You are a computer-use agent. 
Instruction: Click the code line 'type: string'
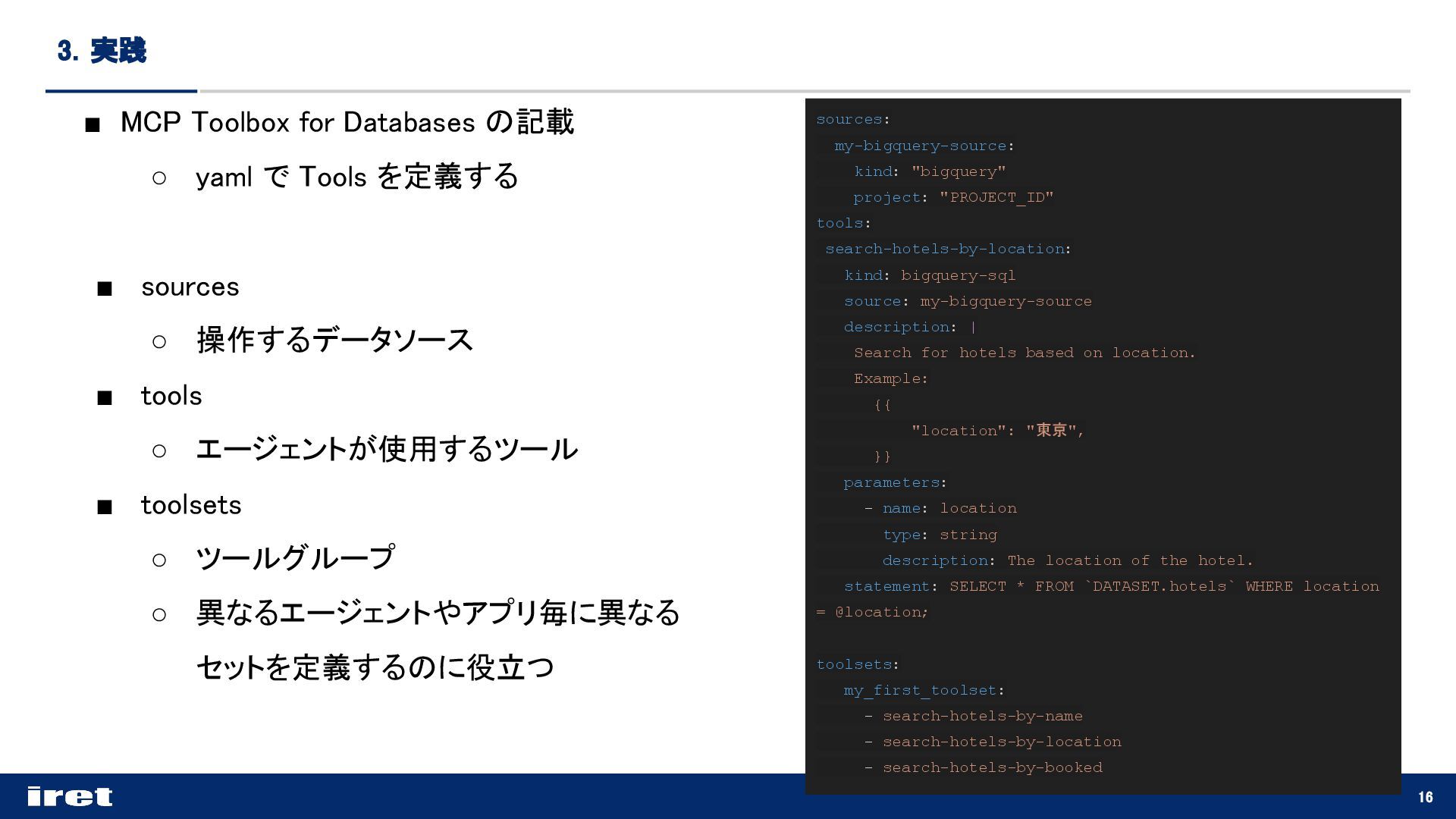coord(940,535)
